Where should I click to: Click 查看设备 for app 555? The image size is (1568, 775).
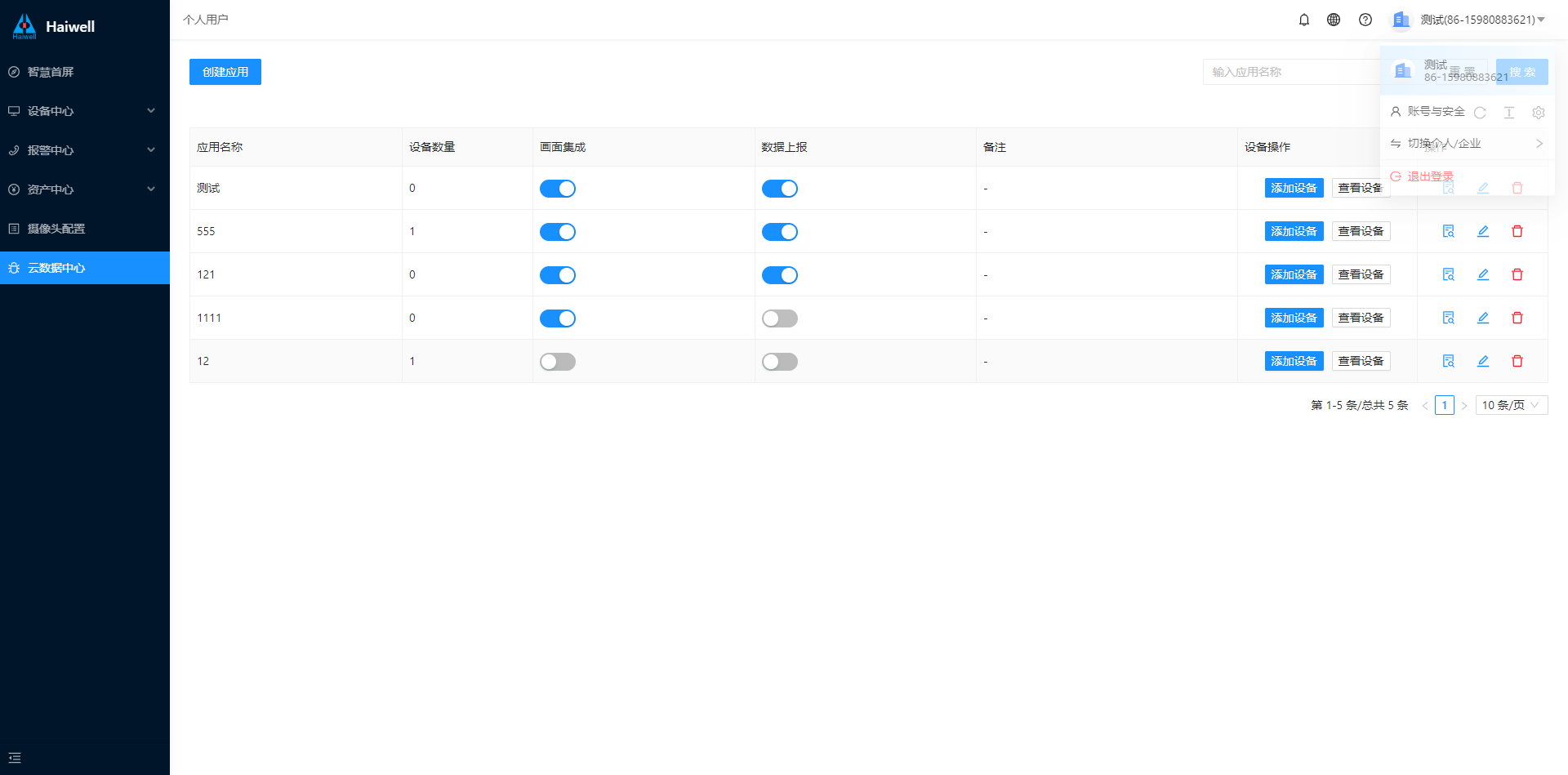click(1361, 231)
